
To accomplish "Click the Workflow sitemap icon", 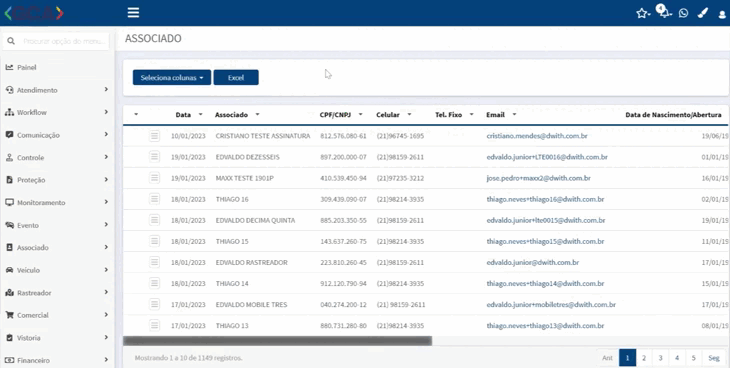I will (x=9, y=112).
